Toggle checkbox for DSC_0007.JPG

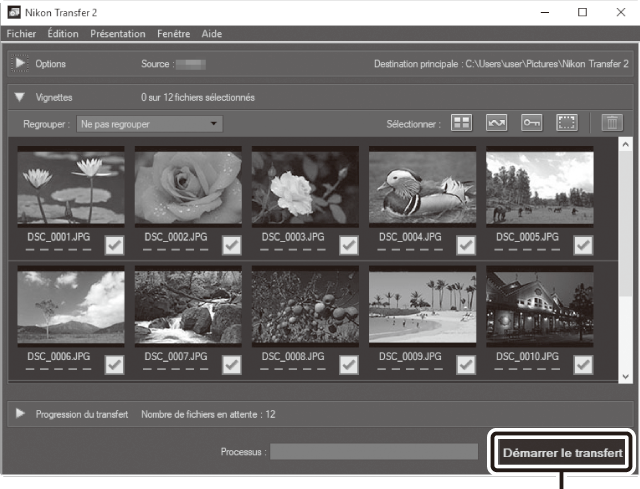(231, 365)
